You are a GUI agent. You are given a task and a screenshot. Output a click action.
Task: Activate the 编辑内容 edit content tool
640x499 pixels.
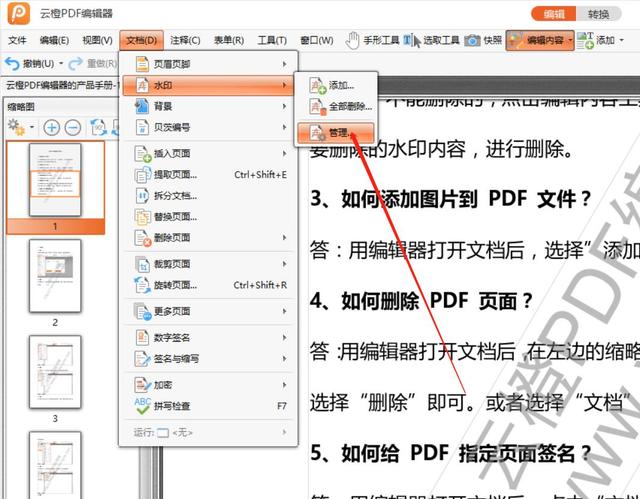click(x=540, y=40)
